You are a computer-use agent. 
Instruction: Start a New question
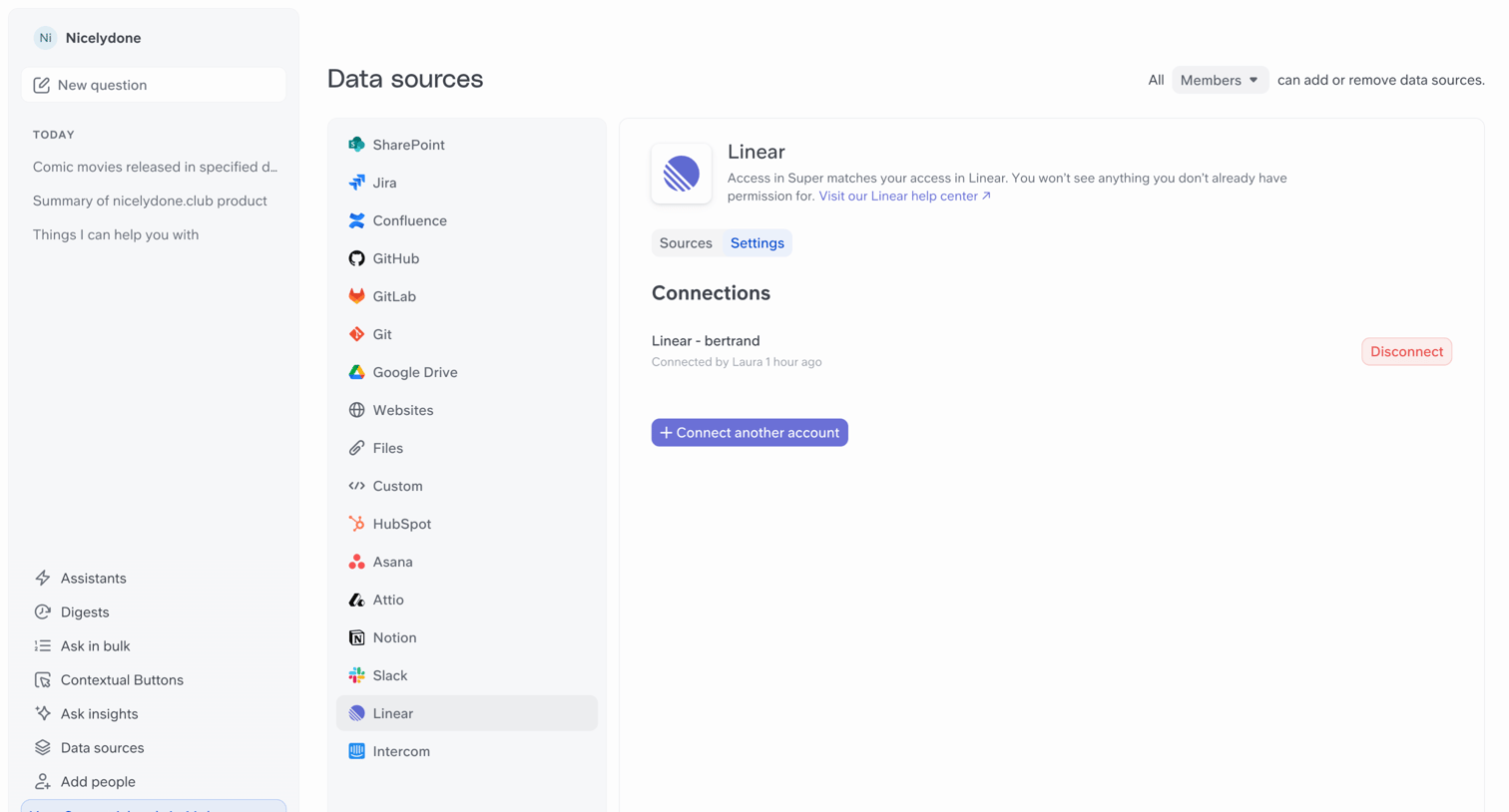pos(154,85)
